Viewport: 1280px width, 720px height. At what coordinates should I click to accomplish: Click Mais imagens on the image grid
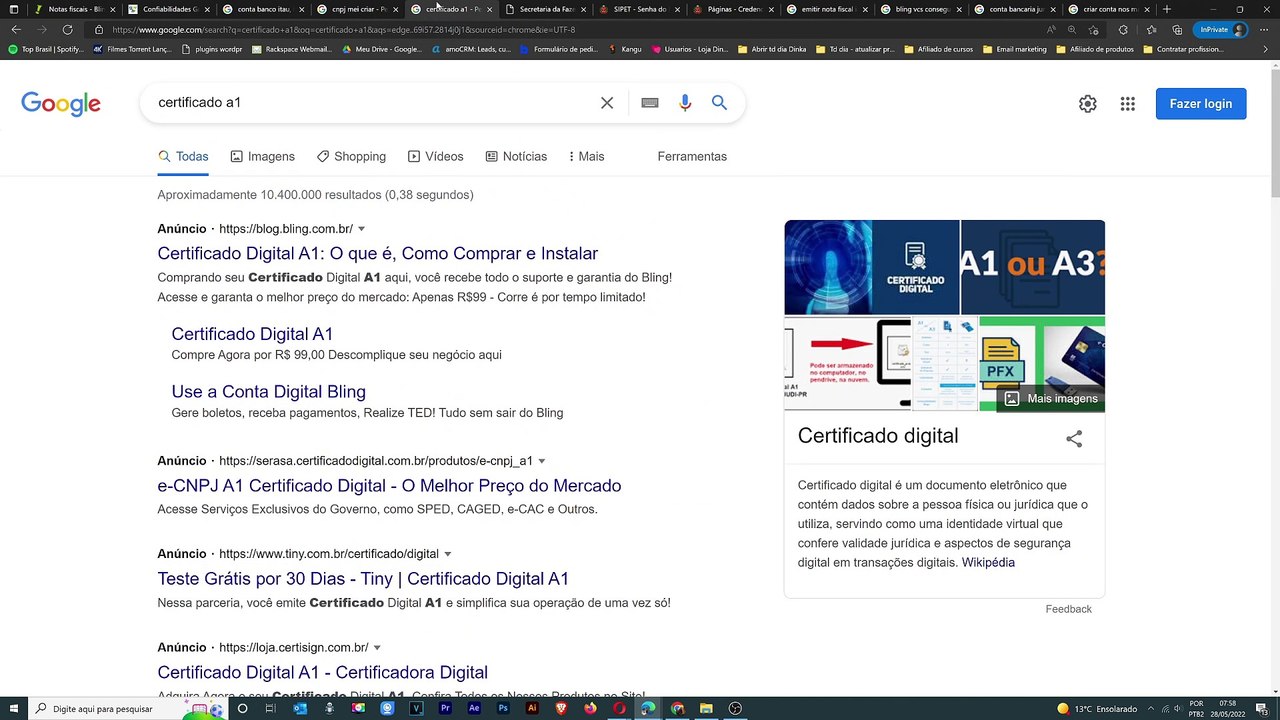[1051, 399]
